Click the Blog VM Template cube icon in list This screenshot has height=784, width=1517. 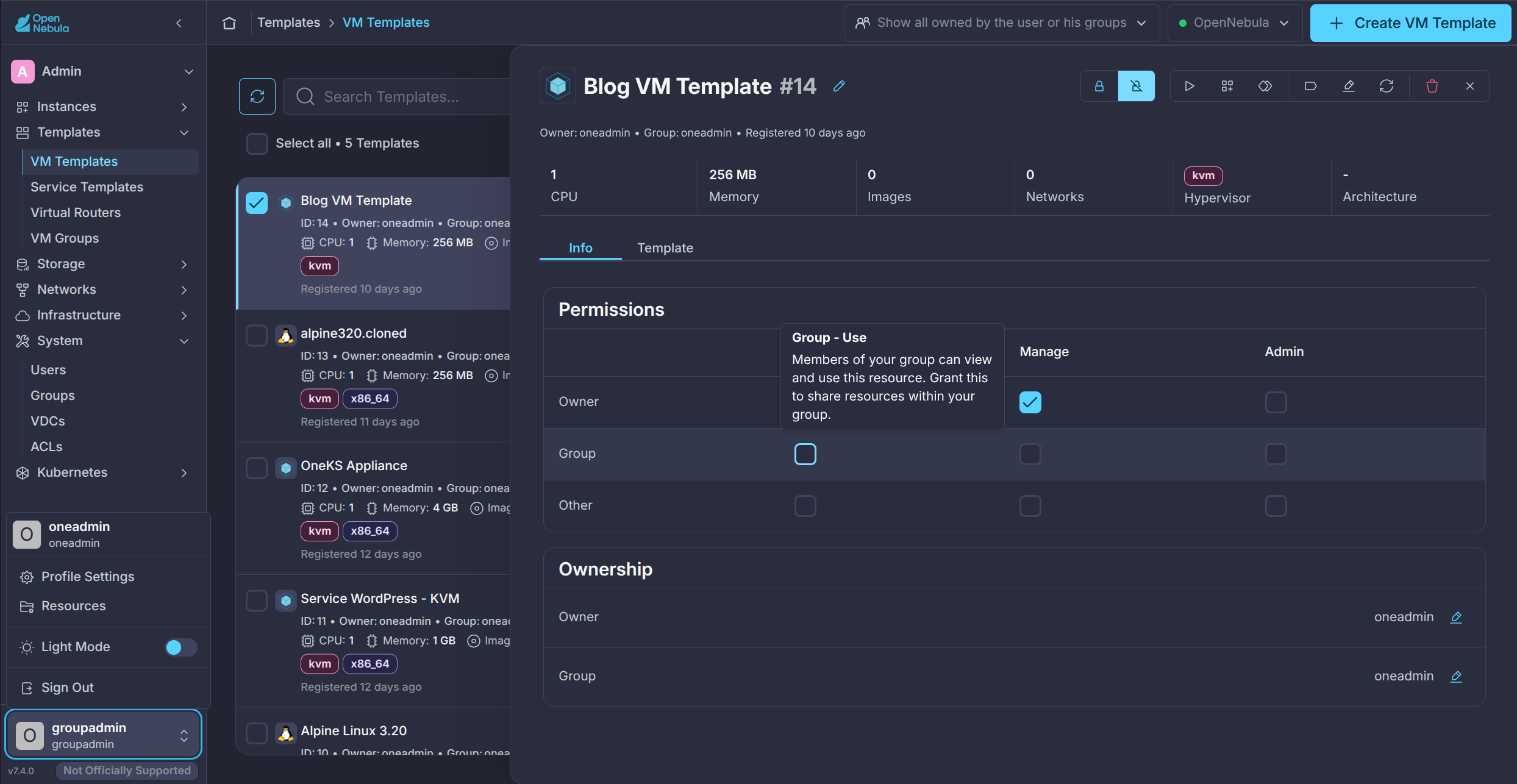pos(285,202)
